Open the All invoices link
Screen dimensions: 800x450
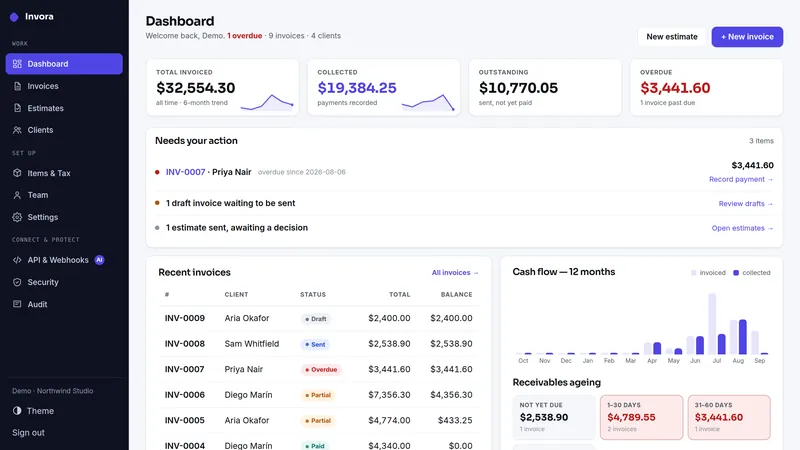pos(455,272)
